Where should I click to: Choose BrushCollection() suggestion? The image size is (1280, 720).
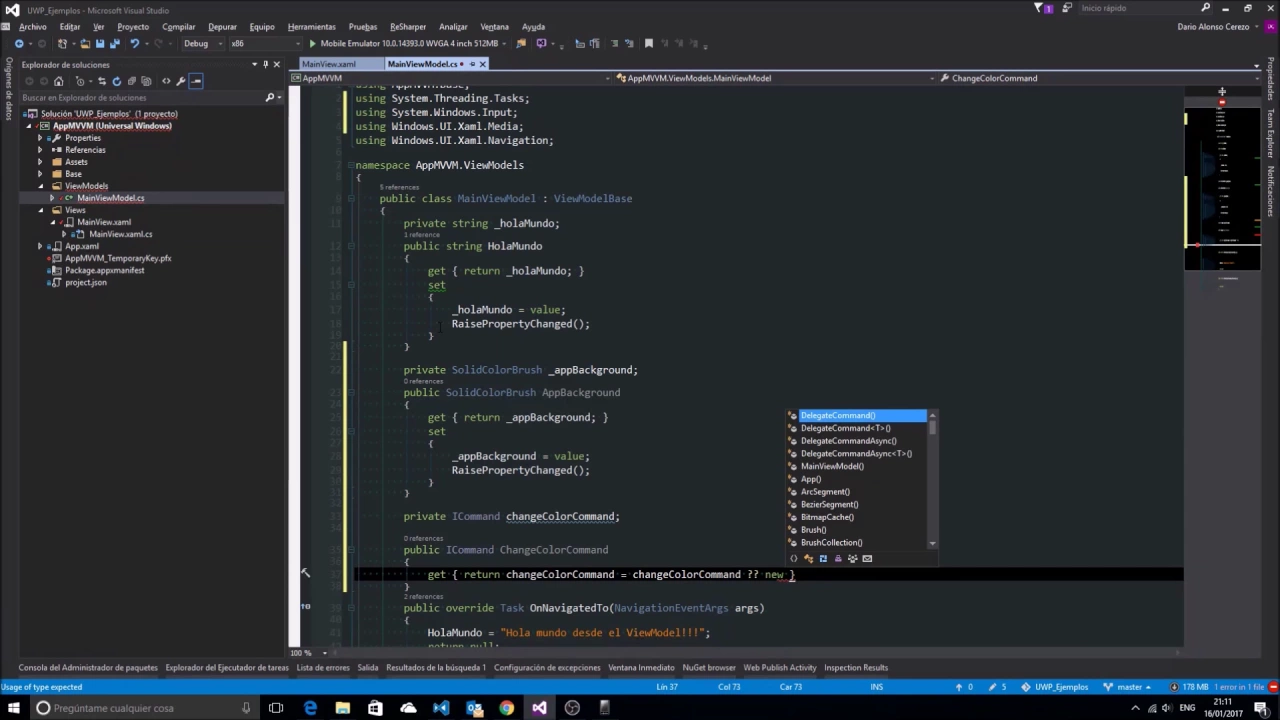[x=832, y=543]
